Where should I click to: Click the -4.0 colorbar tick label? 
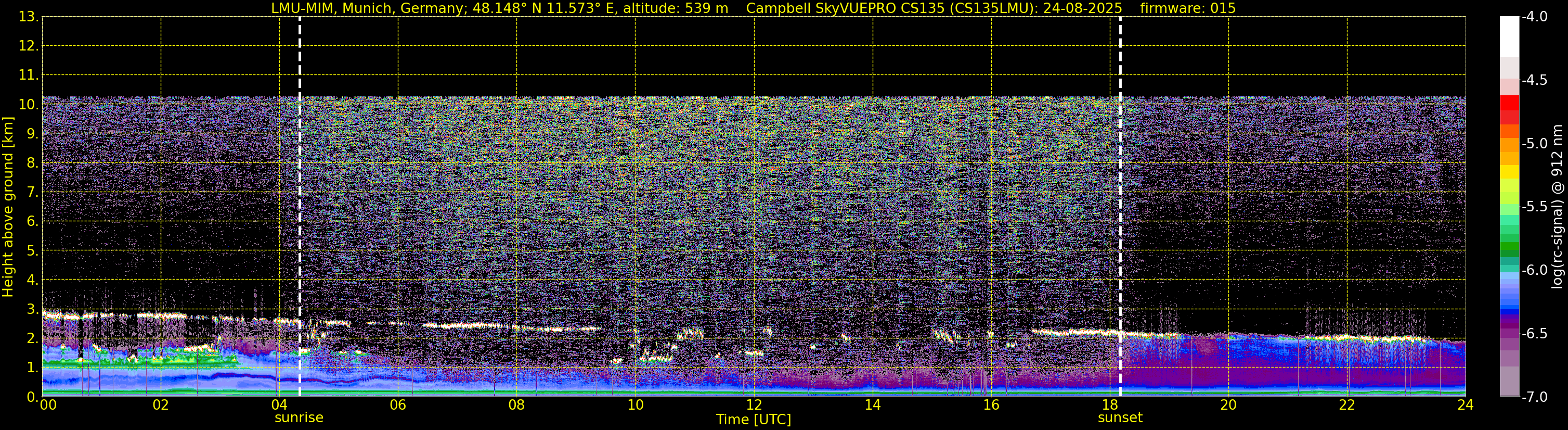pyautogui.click(x=1535, y=17)
